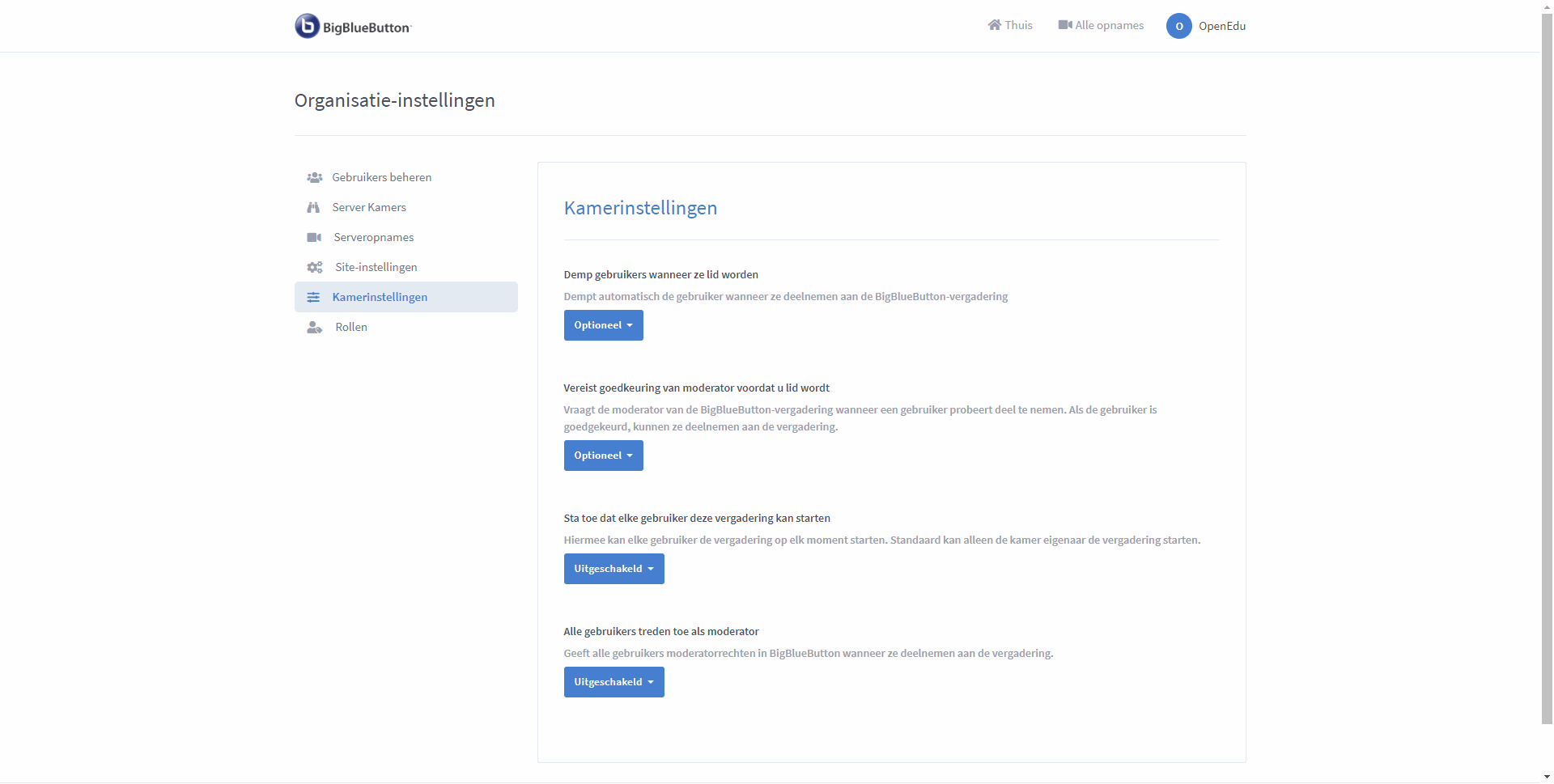Open the OpenEdu user avatar
Viewport: 1554px width, 784px height.
(1179, 26)
